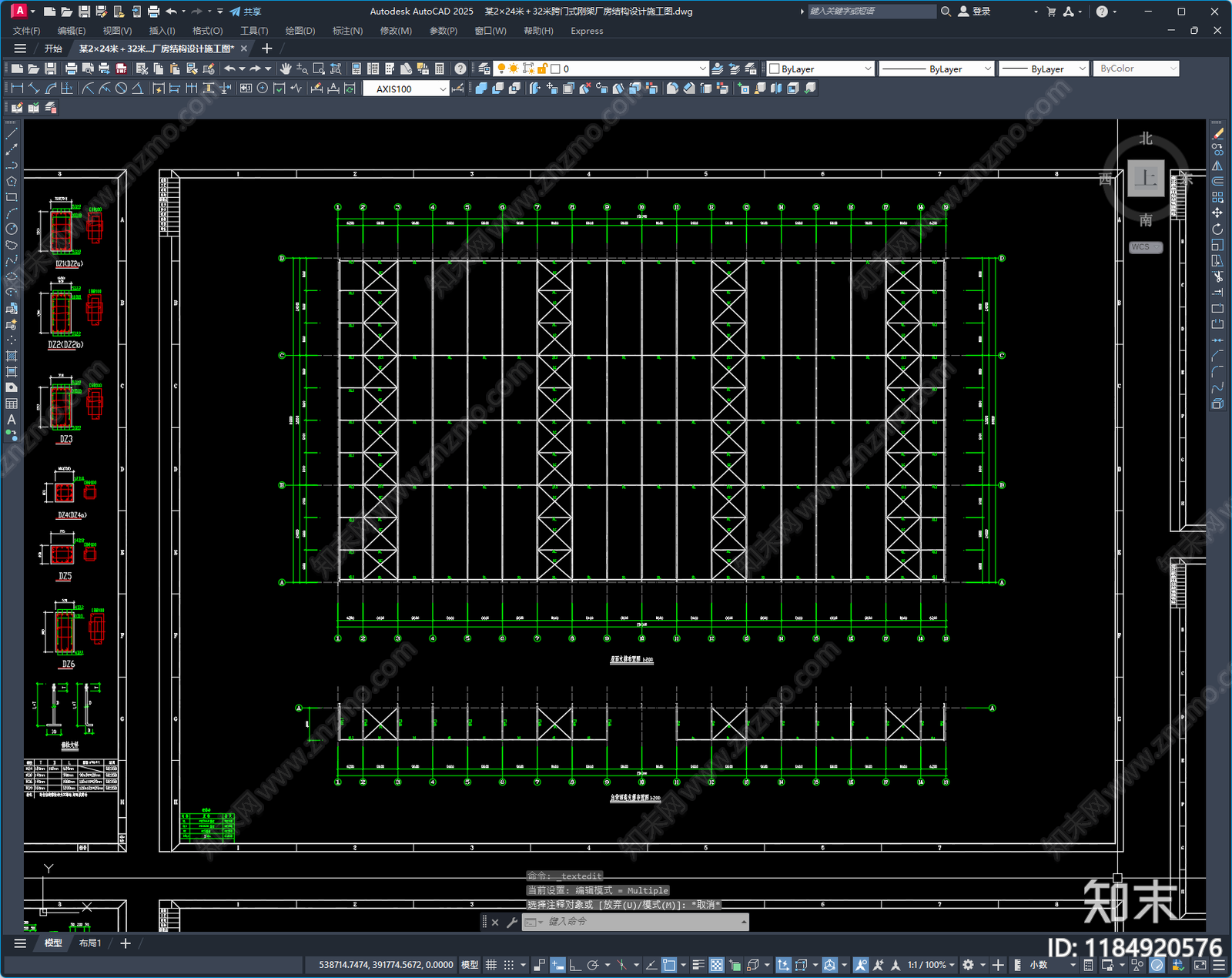Click the 共享 share button
Screen dimensions: 1232x978
pos(246,12)
